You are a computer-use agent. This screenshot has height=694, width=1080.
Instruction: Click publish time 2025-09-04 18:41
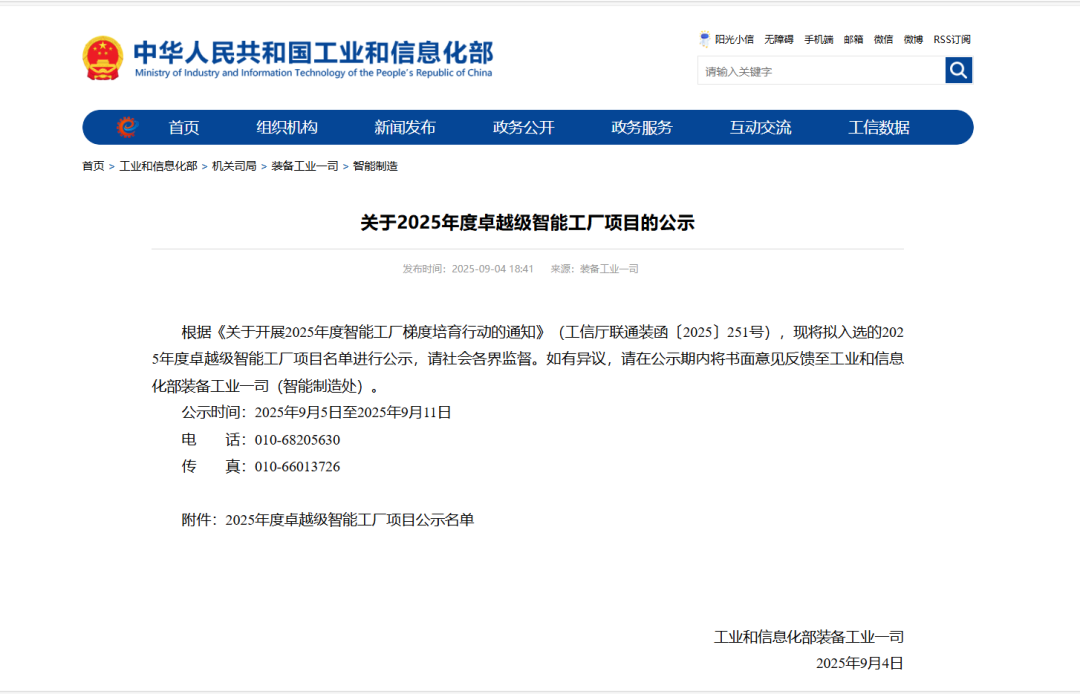click(492, 269)
